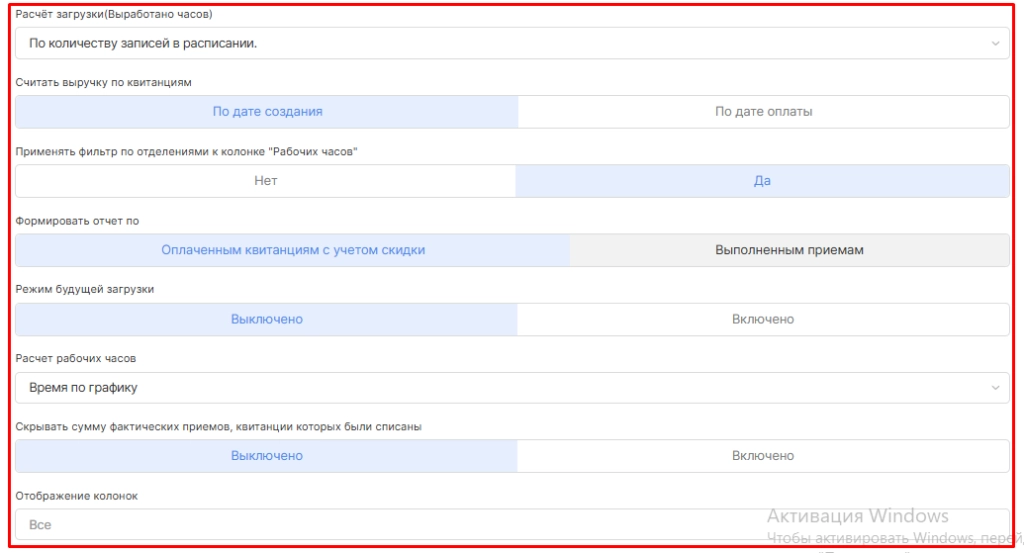
Task: Set 'Режим будущей загрузки' to 'Включено'
Action: click(763, 319)
